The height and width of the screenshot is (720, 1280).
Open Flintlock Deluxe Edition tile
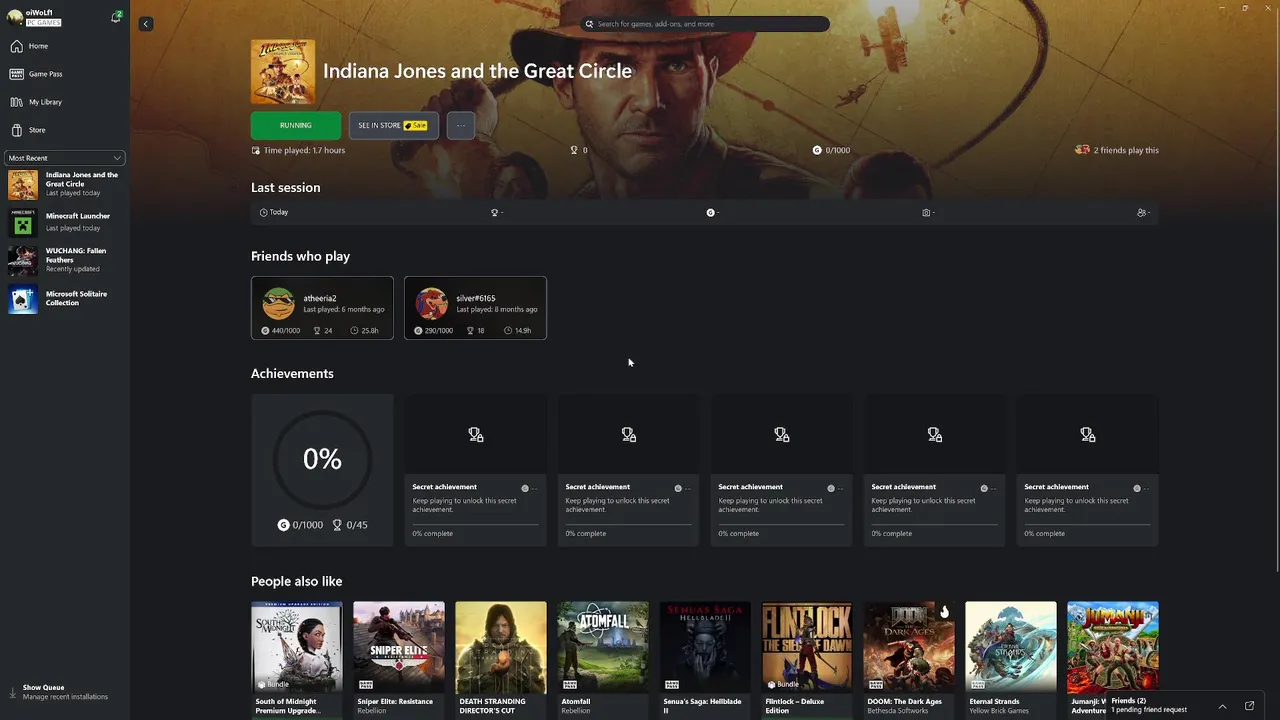click(x=807, y=658)
